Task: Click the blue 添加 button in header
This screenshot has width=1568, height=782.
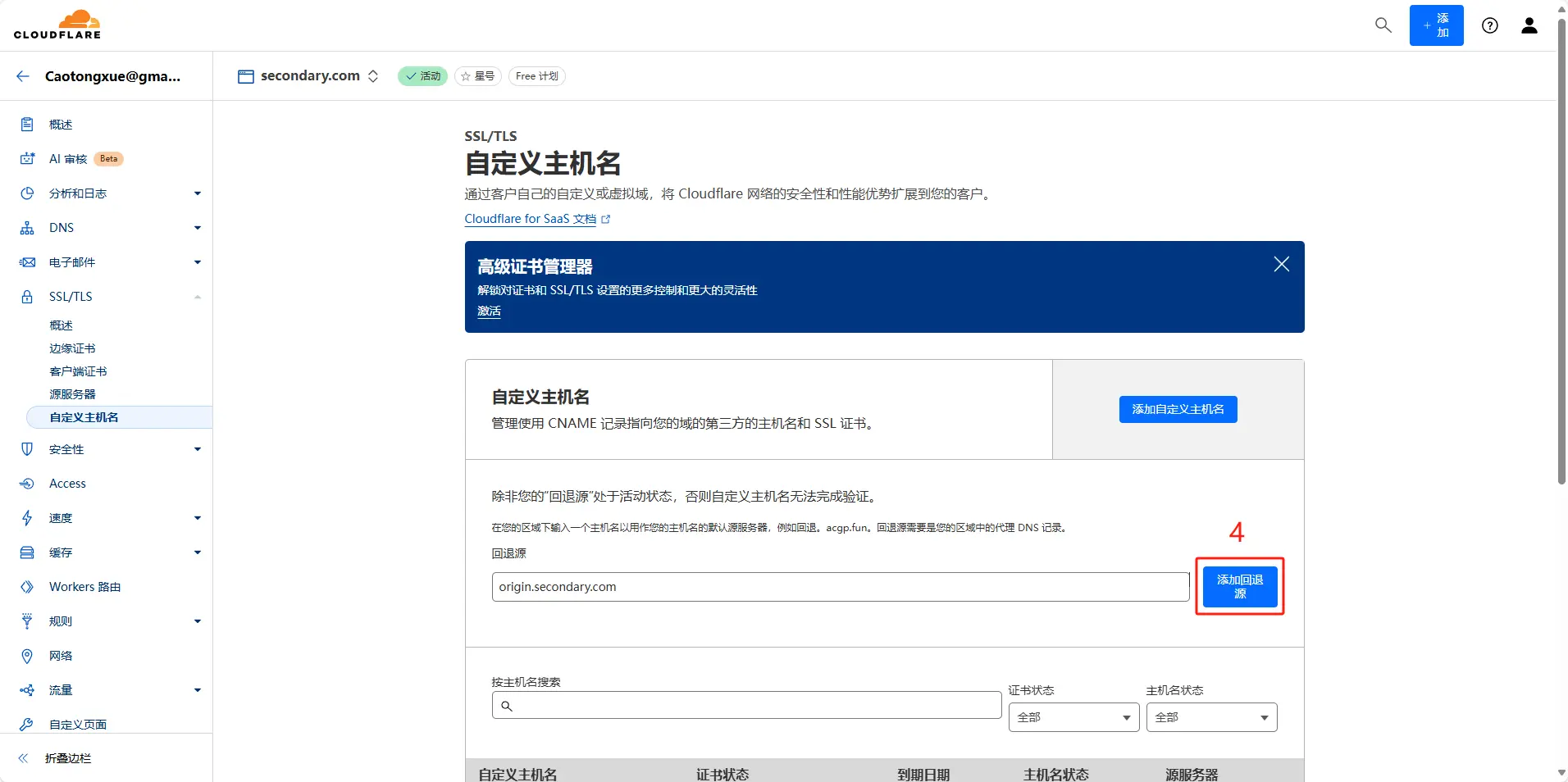Action: tap(1436, 25)
